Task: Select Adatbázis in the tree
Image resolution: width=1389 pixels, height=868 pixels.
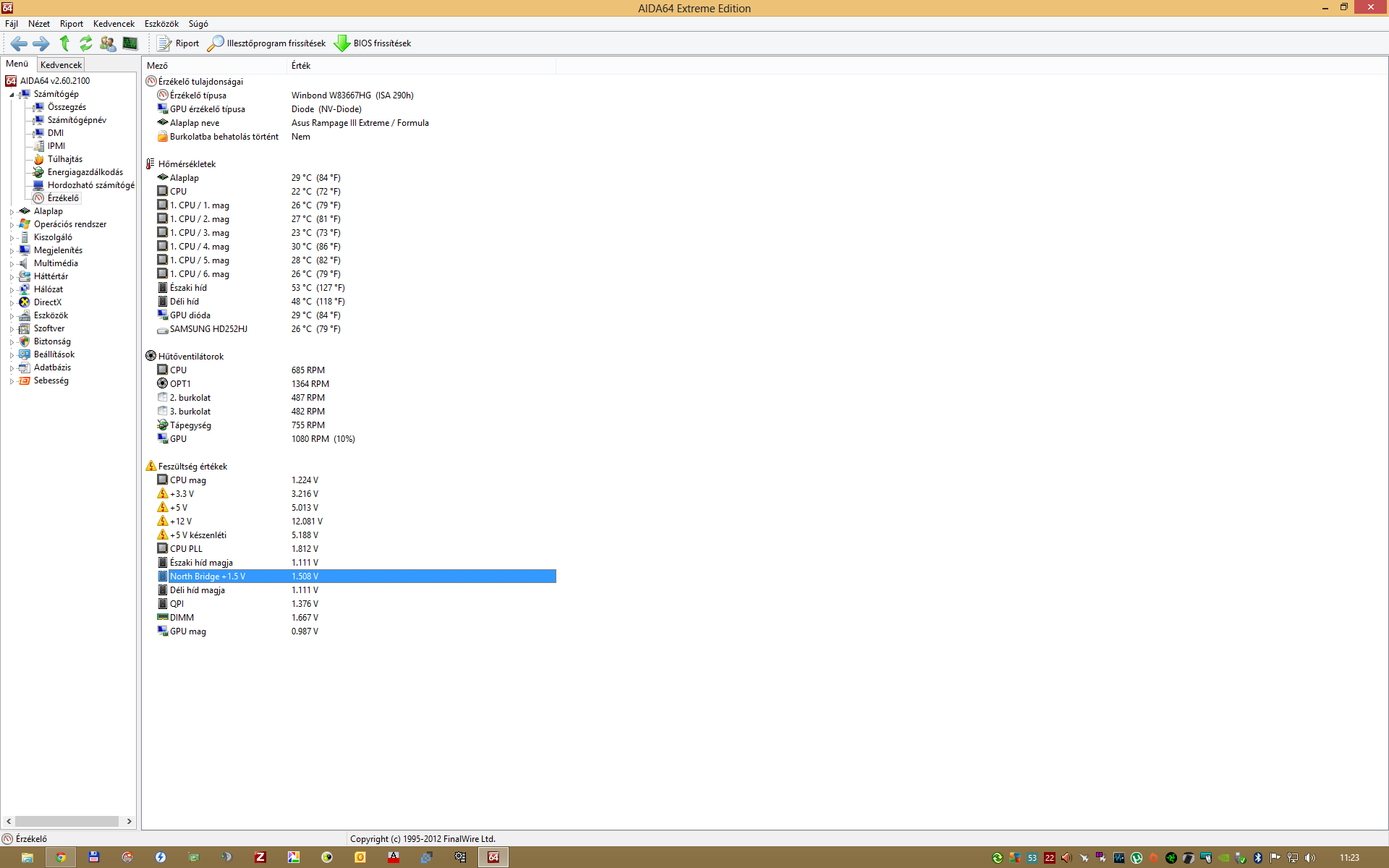Action: click(x=52, y=367)
